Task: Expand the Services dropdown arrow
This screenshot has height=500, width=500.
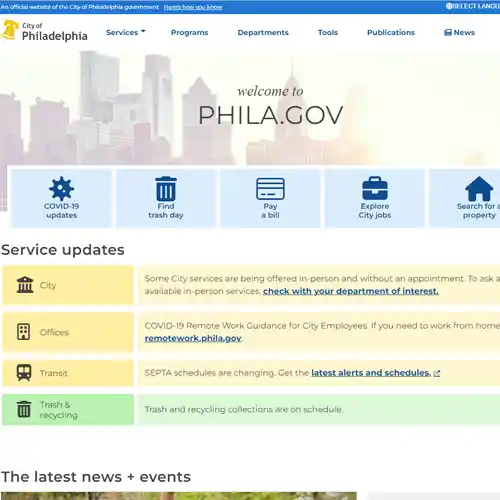Action: (x=143, y=31)
